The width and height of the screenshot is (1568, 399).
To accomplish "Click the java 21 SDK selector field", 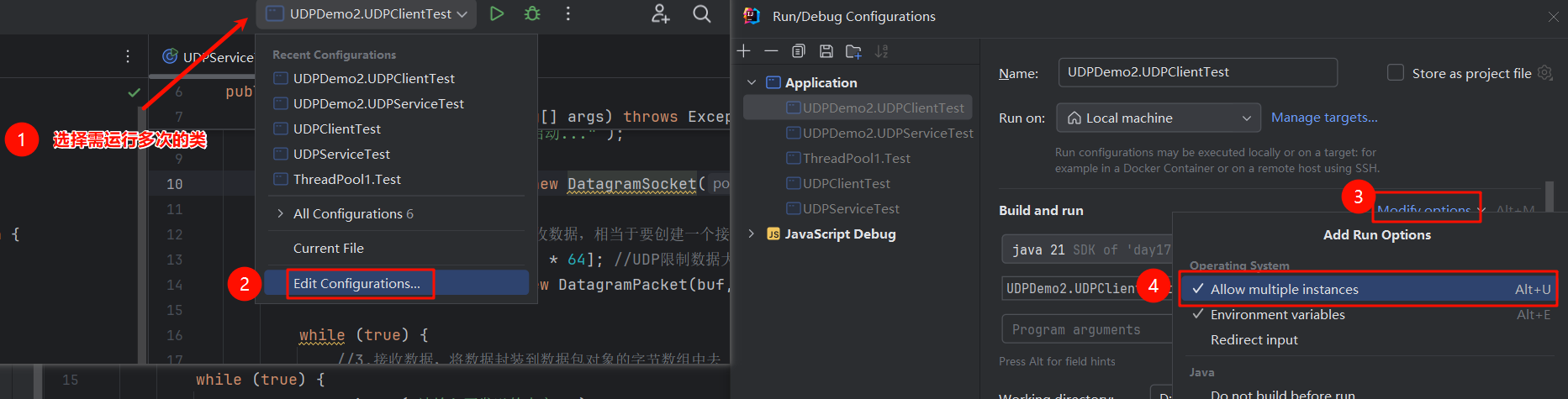I will point(1088,249).
